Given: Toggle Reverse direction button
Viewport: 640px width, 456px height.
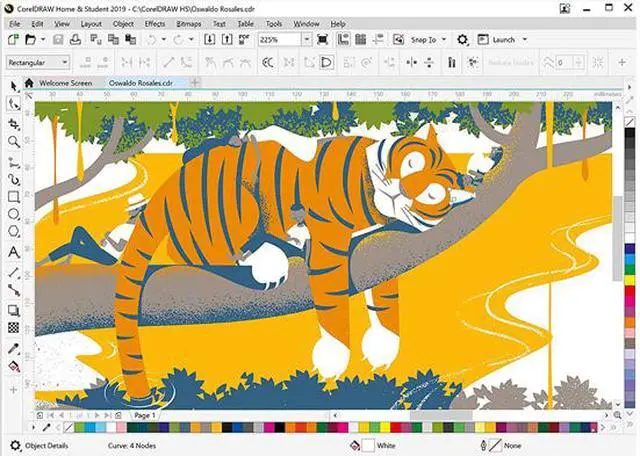Looking at the screenshot, I should (267, 62).
